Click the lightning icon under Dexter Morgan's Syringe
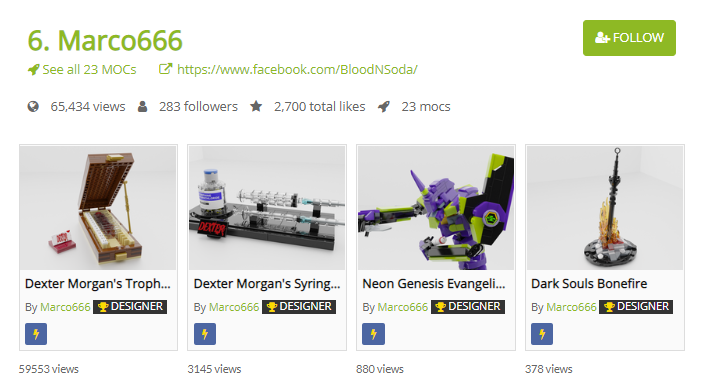This screenshot has width=712, height=385. (x=205, y=334)
